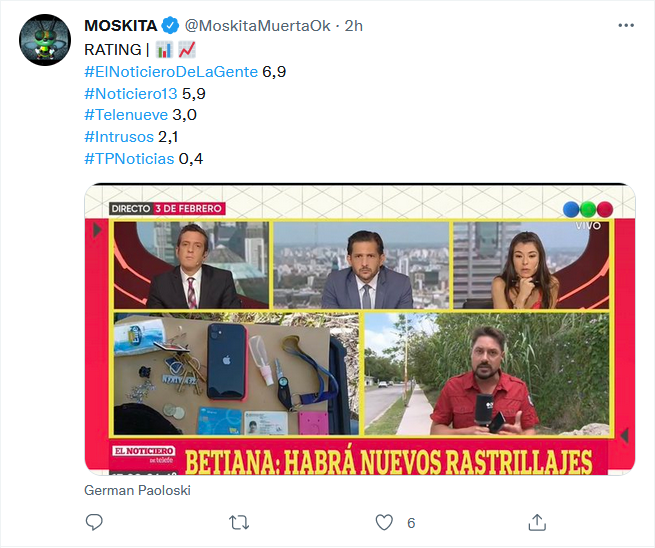Viewport: 655px width, 548px height.
Task: Open hashtag #Noticiero13
Action: (131, 94)
